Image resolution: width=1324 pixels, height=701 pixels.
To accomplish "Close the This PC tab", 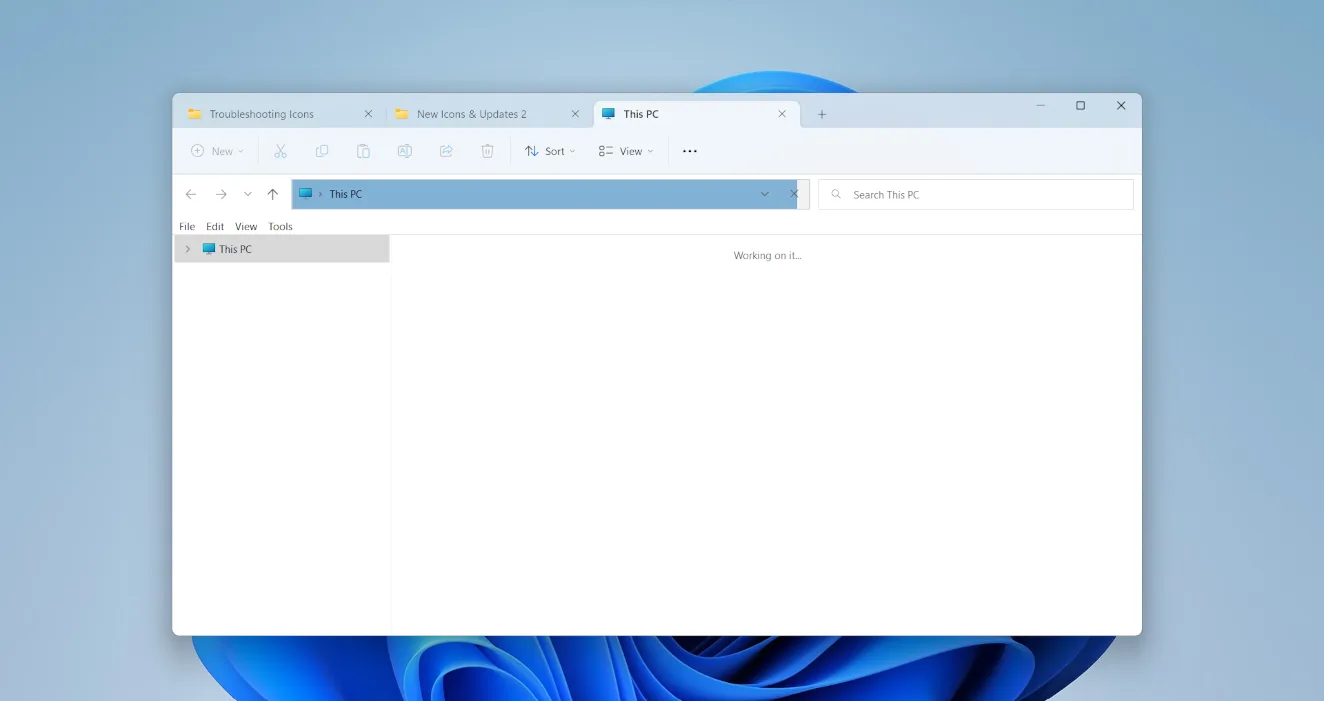I will point(782,114).
